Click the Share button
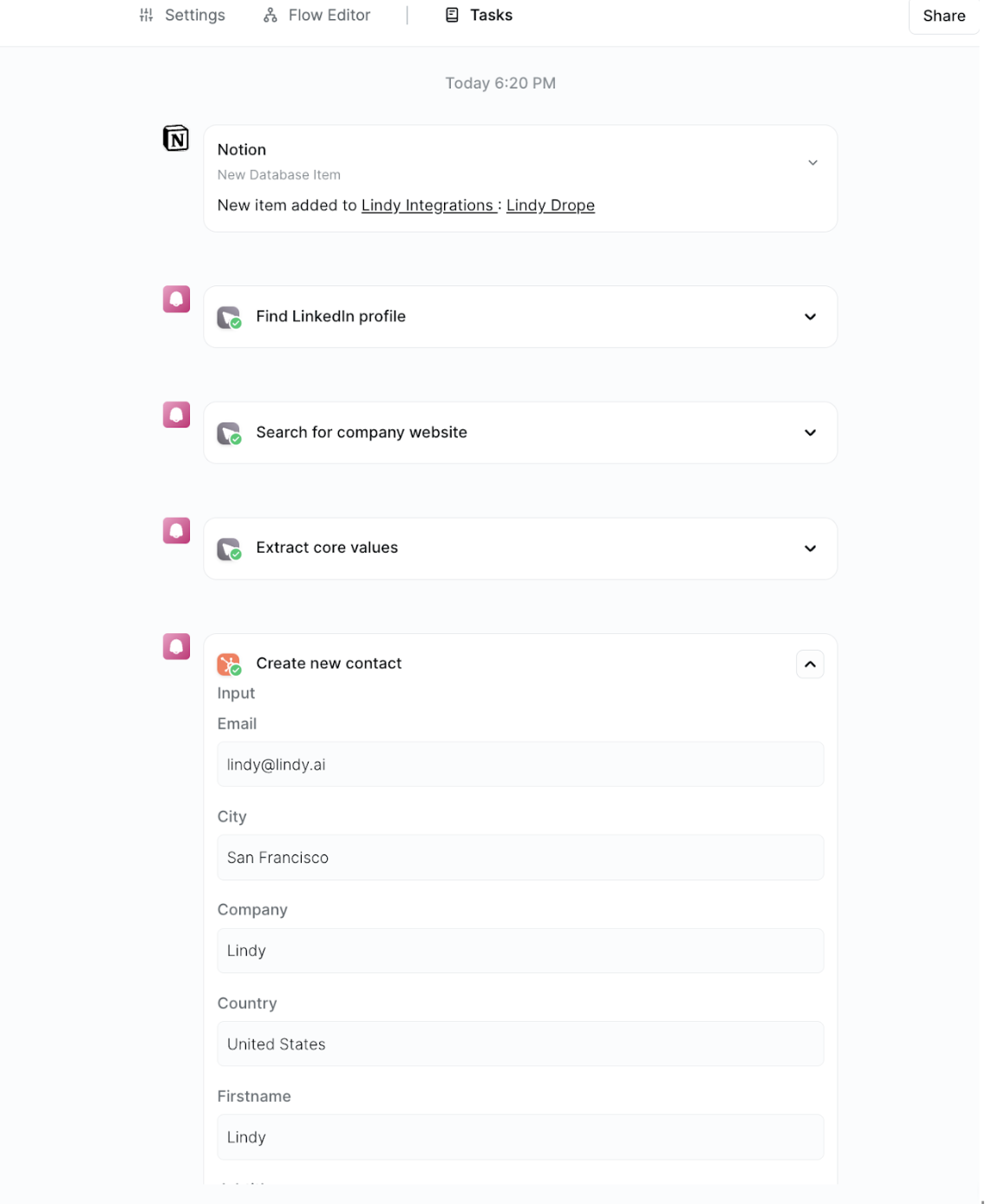The height and width of the screenshot is (1204, 985). click(x=944, y=16)
